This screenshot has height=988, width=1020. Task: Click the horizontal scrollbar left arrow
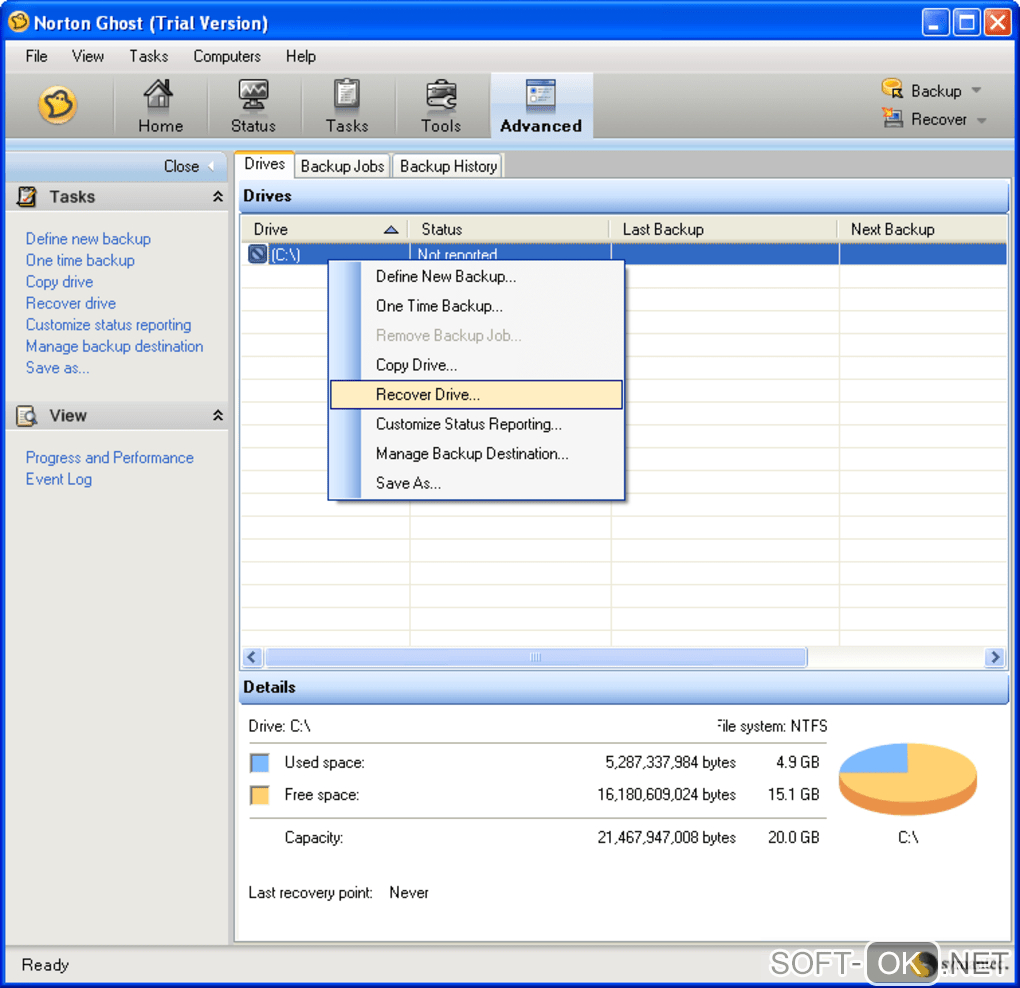point(252,657)
